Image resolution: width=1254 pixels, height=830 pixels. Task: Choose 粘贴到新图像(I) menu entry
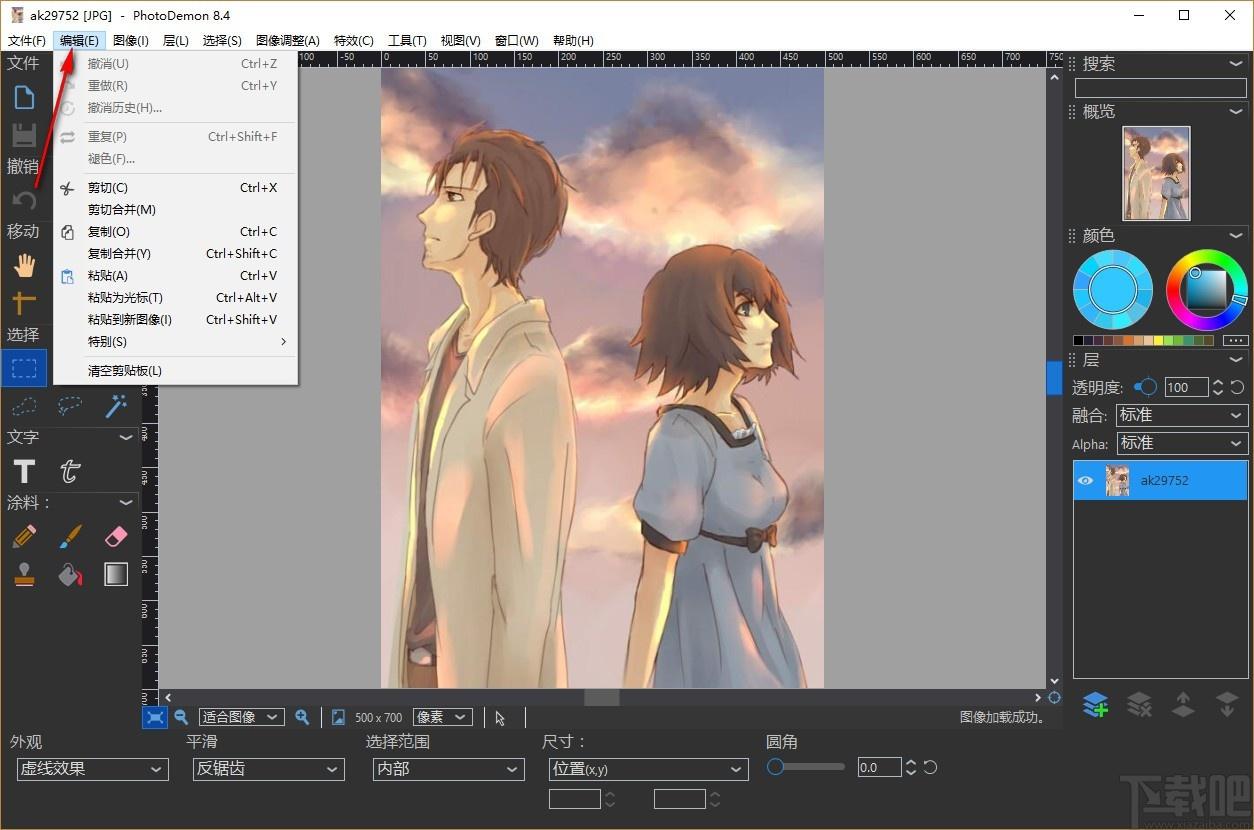176,320
